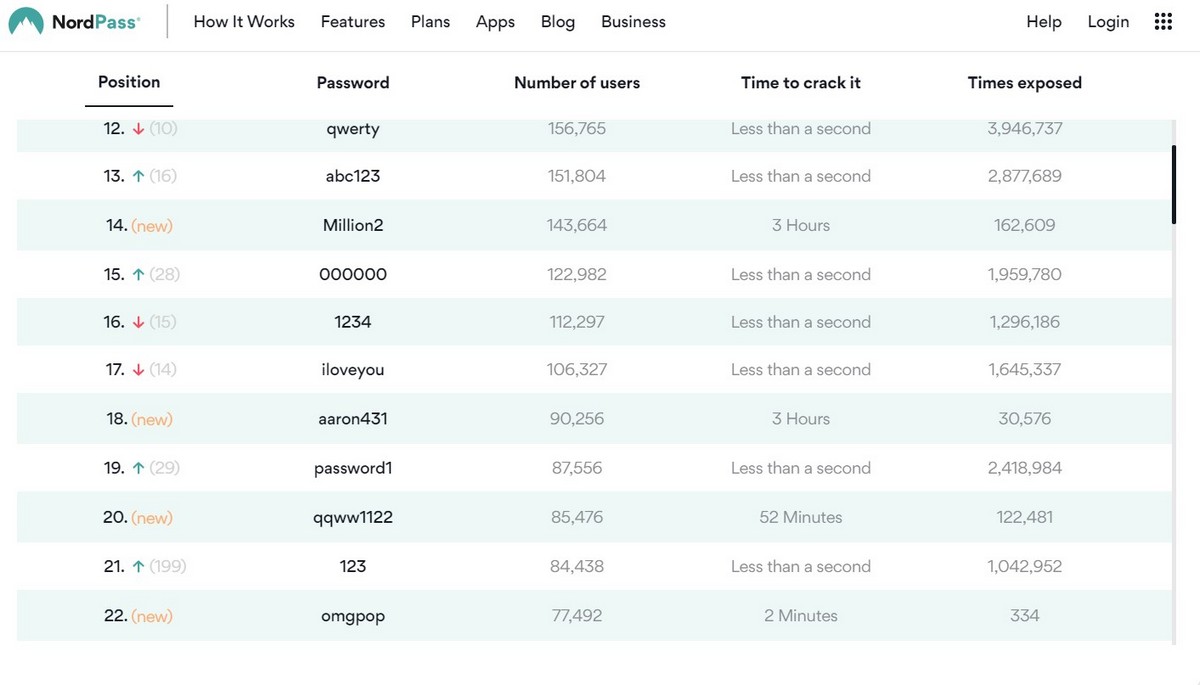Open the Features navigation item
The width and height of the screenshot is (1200, 685).
point(353,22)
